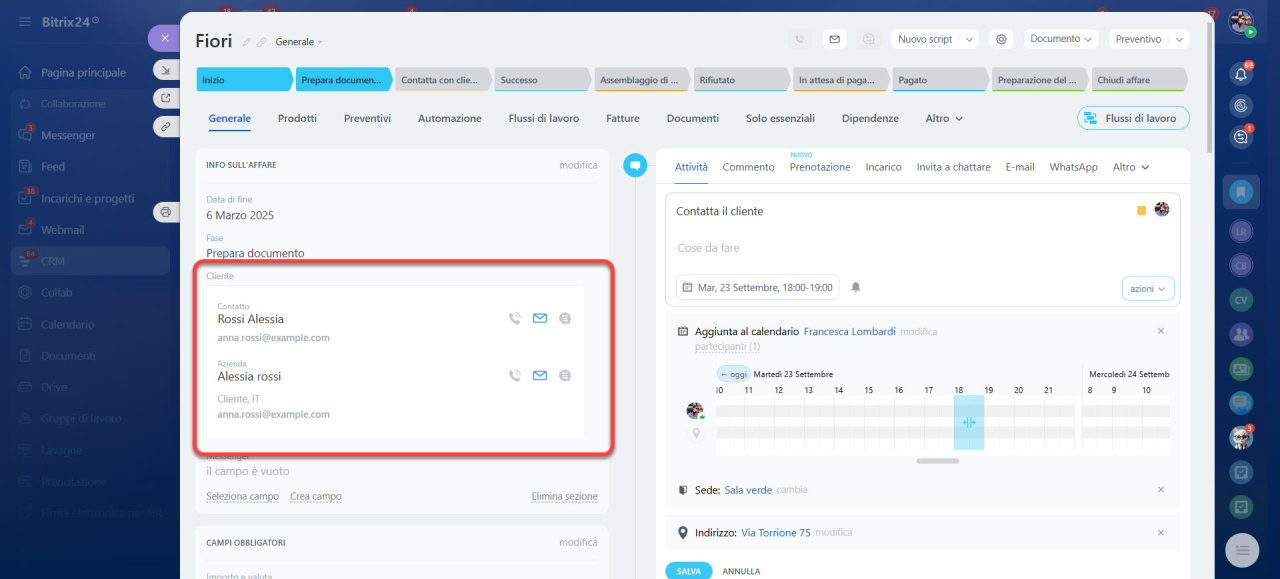
Task: Switch to the Prodotti tab
Action: pyautogui.click(x=297, y=118)
